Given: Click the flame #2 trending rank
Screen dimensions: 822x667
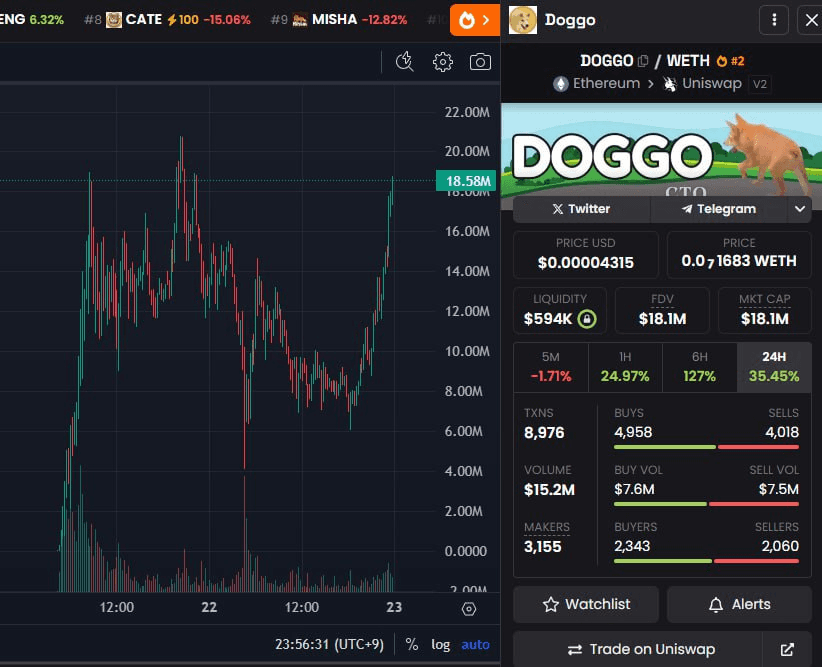Looking at the screenshot, I should click(x=730, y=61).
